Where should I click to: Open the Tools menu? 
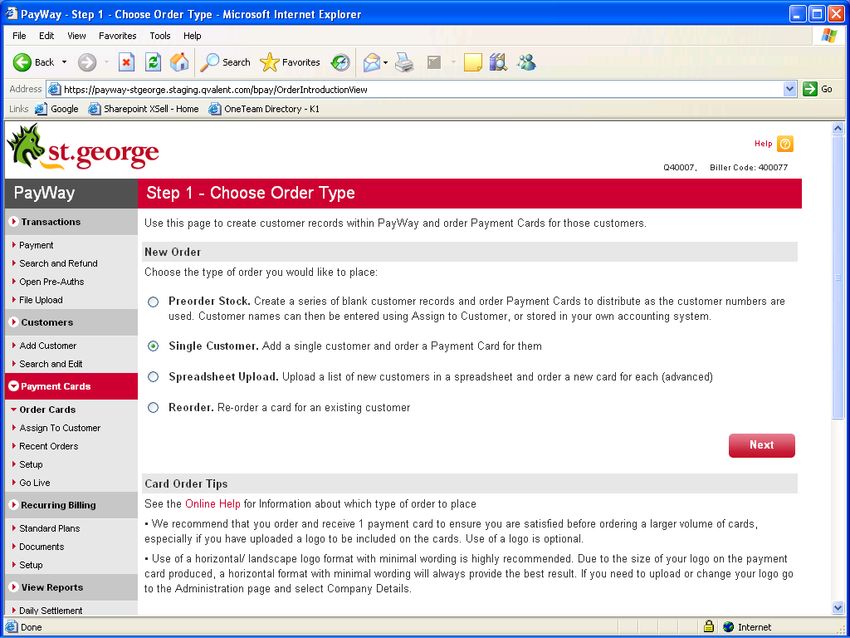[160, 36]
